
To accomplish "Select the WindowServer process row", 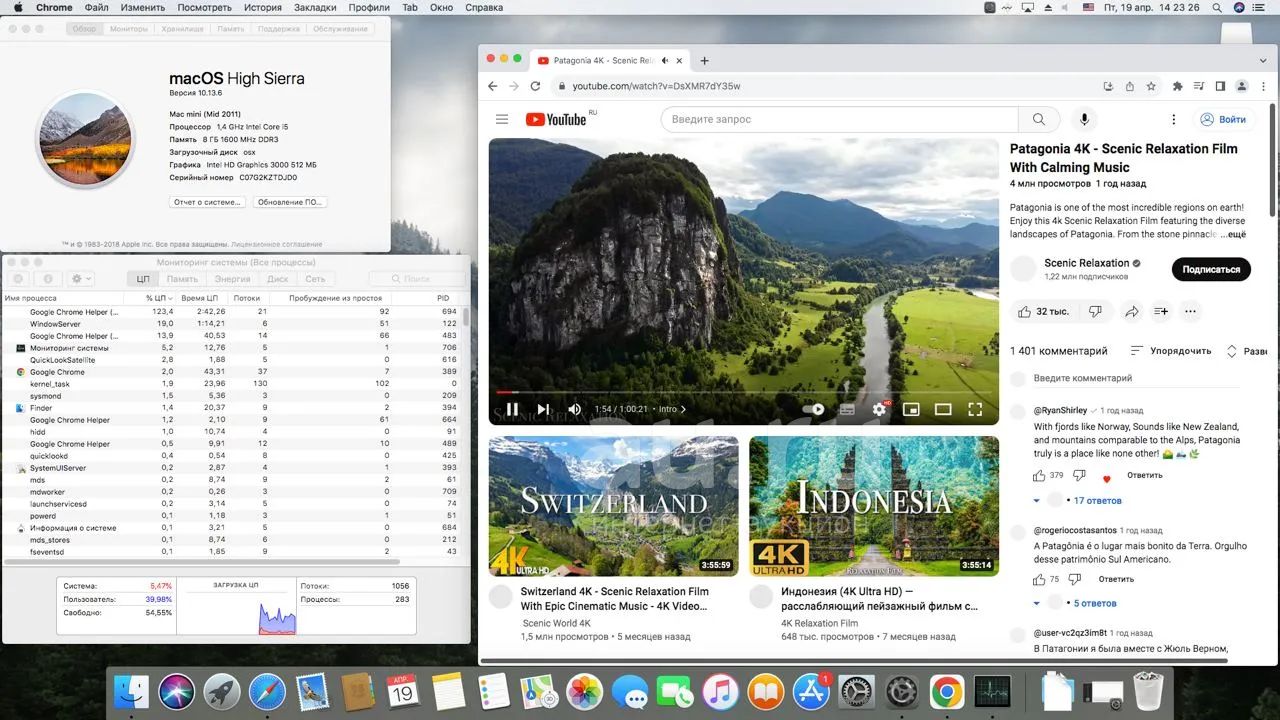I will 234,324.
